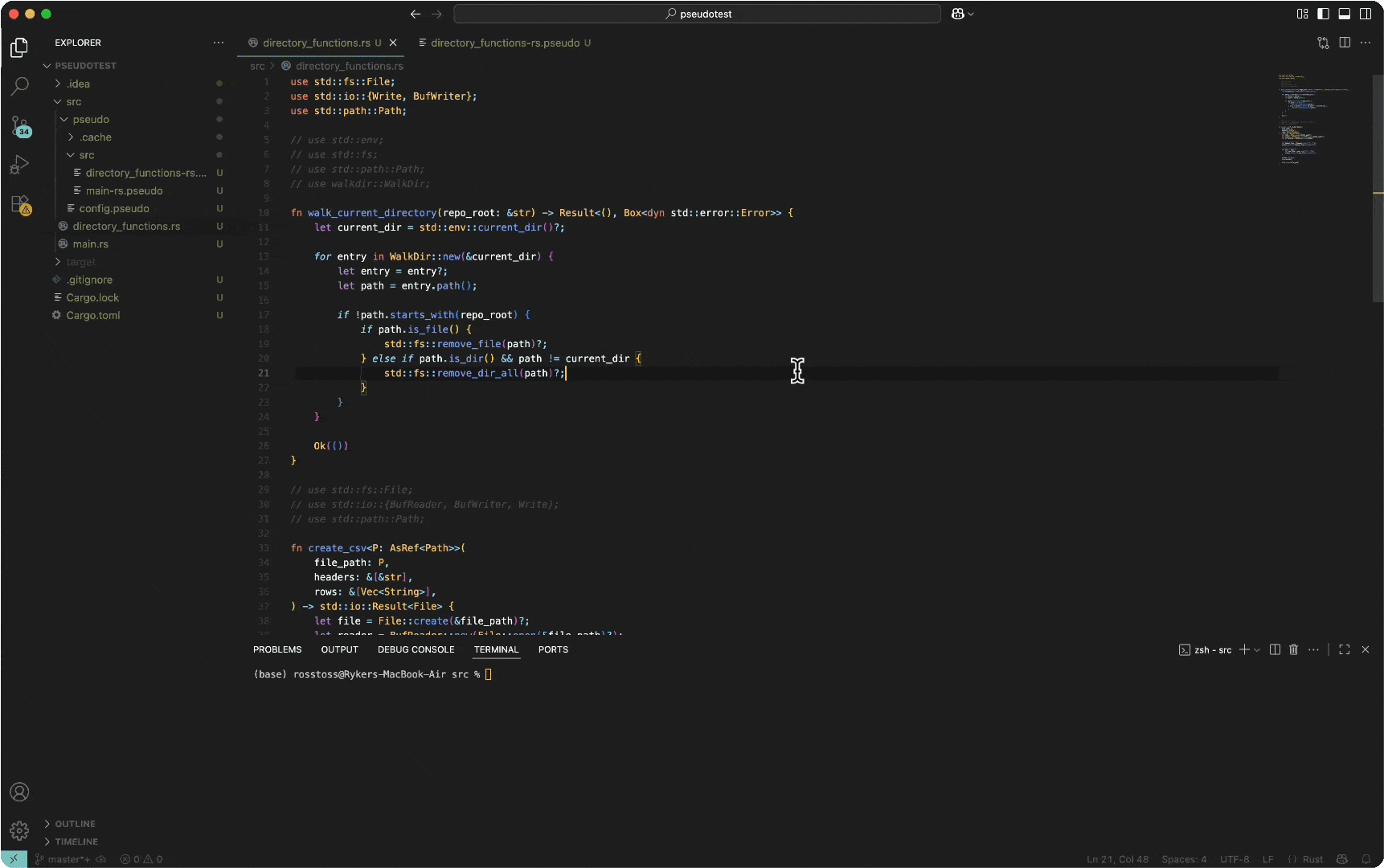Click the master branch status item
Viewport: 1384px width, 868px height.
click(x=63, y=859)
